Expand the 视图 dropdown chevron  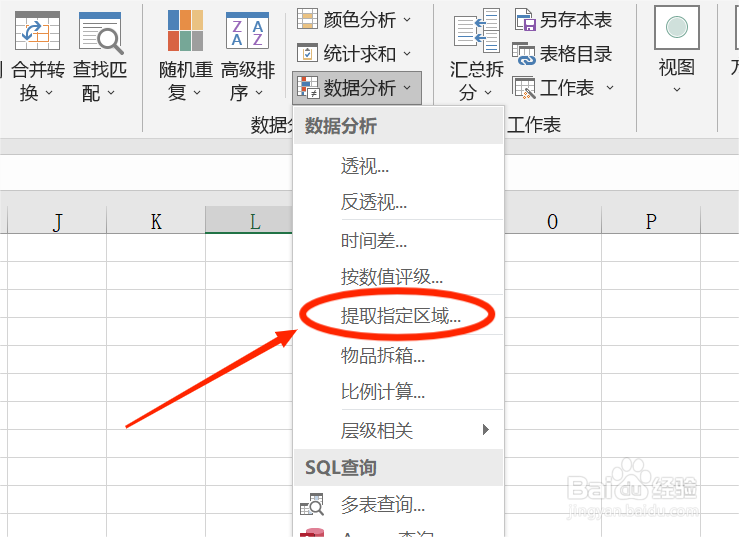pyautogui.click(x=677, y=90)
